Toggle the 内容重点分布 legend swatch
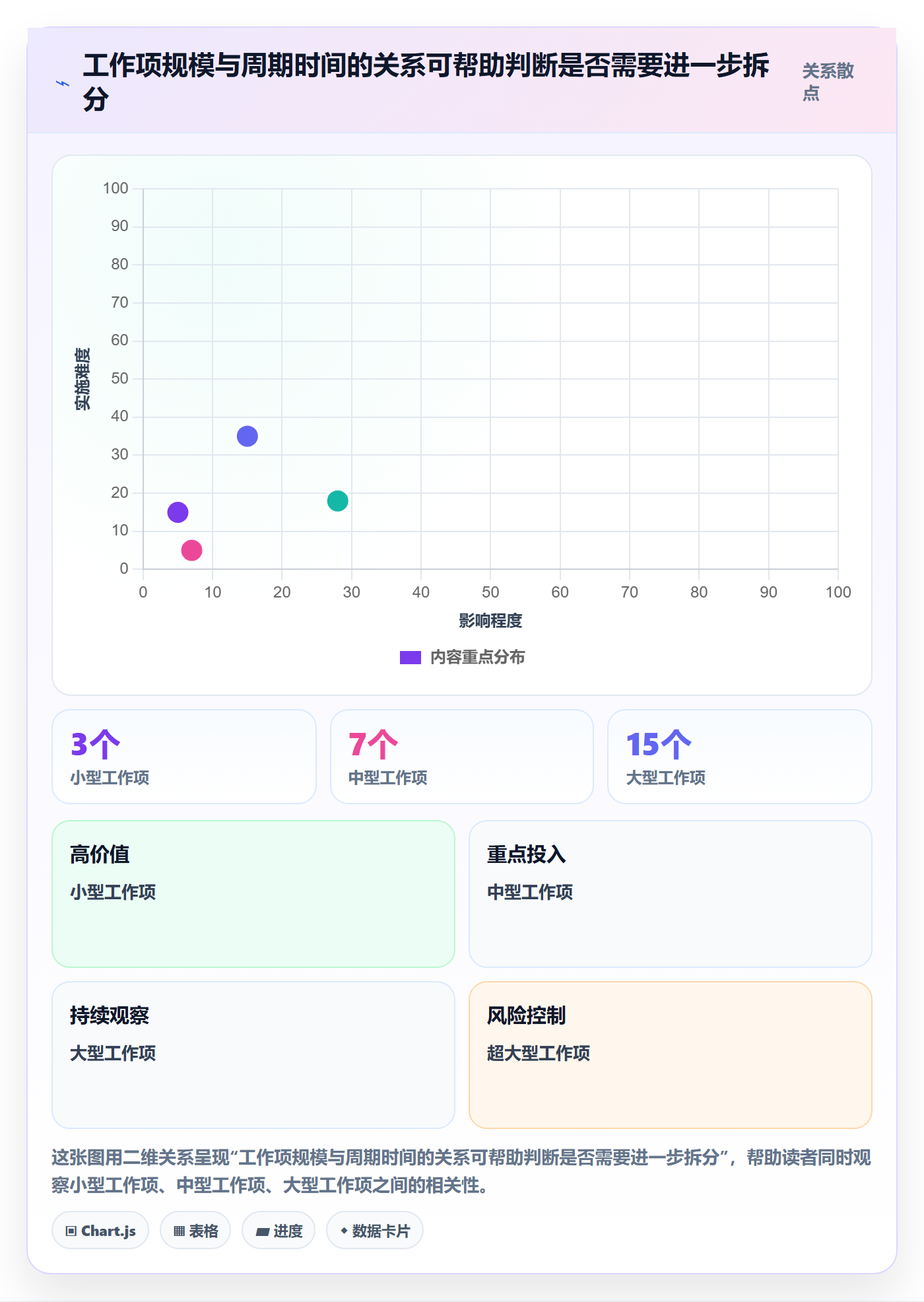The height and width of the screenshot is (1302, 924). tap(410, 658)
